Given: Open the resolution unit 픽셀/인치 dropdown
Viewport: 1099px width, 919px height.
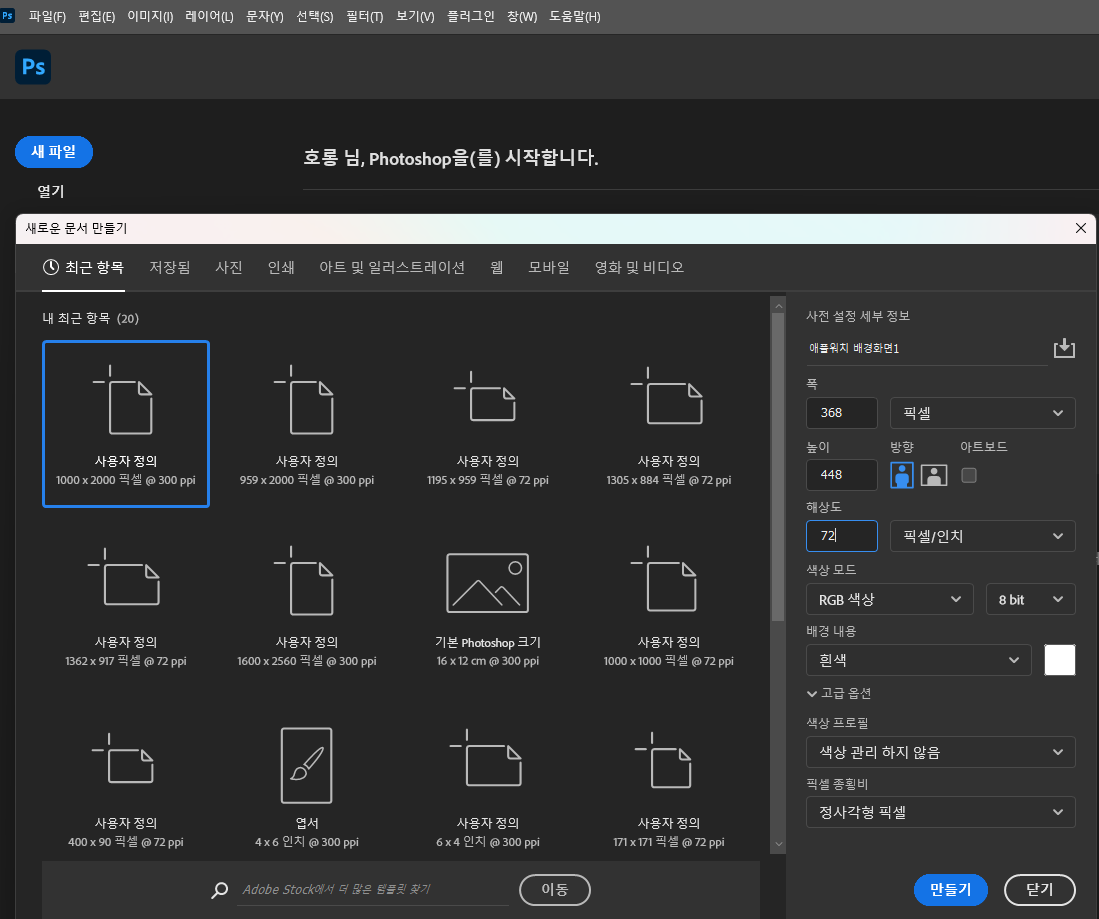Looking at the screenshot, I should click(983, 536).
